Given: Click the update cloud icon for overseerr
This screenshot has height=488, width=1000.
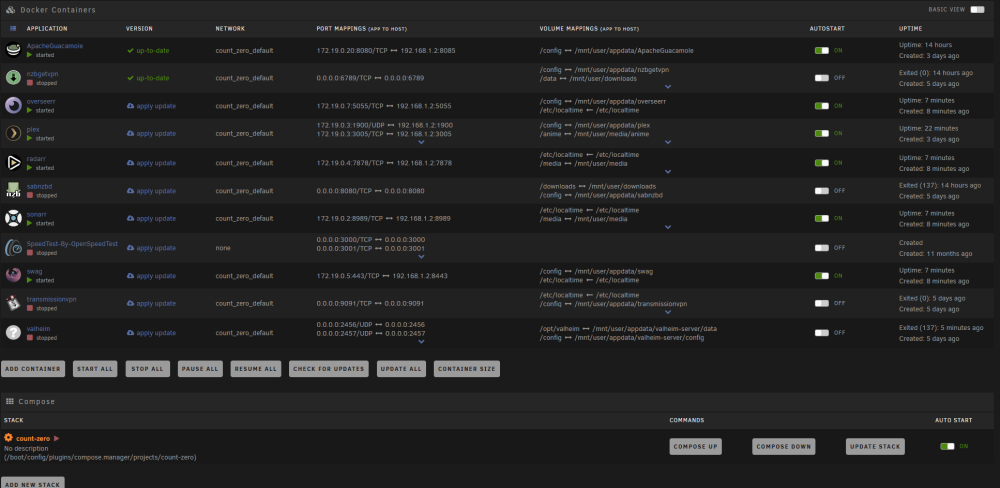Looking at the screenshot, I should pos(130,106).
